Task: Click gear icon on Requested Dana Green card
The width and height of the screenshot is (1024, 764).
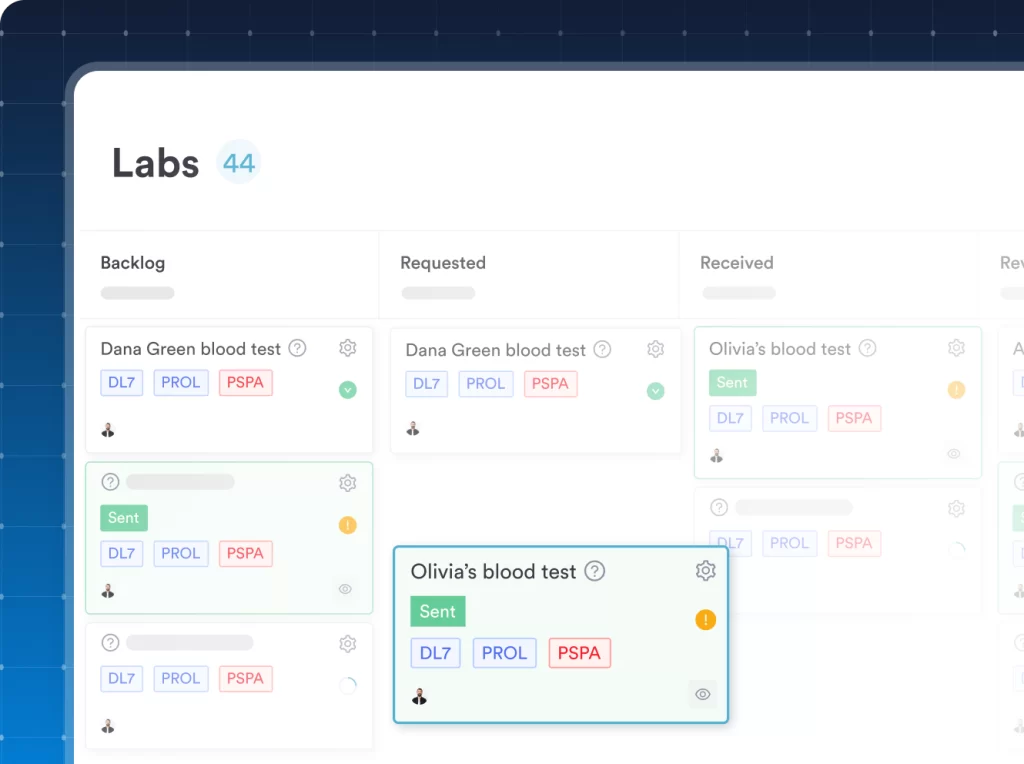Action: 655,349
